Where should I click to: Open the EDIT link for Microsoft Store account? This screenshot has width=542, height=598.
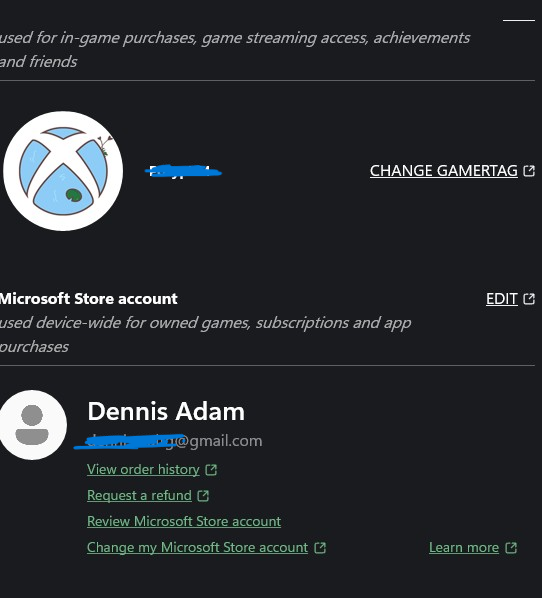(x=502, y=299)
